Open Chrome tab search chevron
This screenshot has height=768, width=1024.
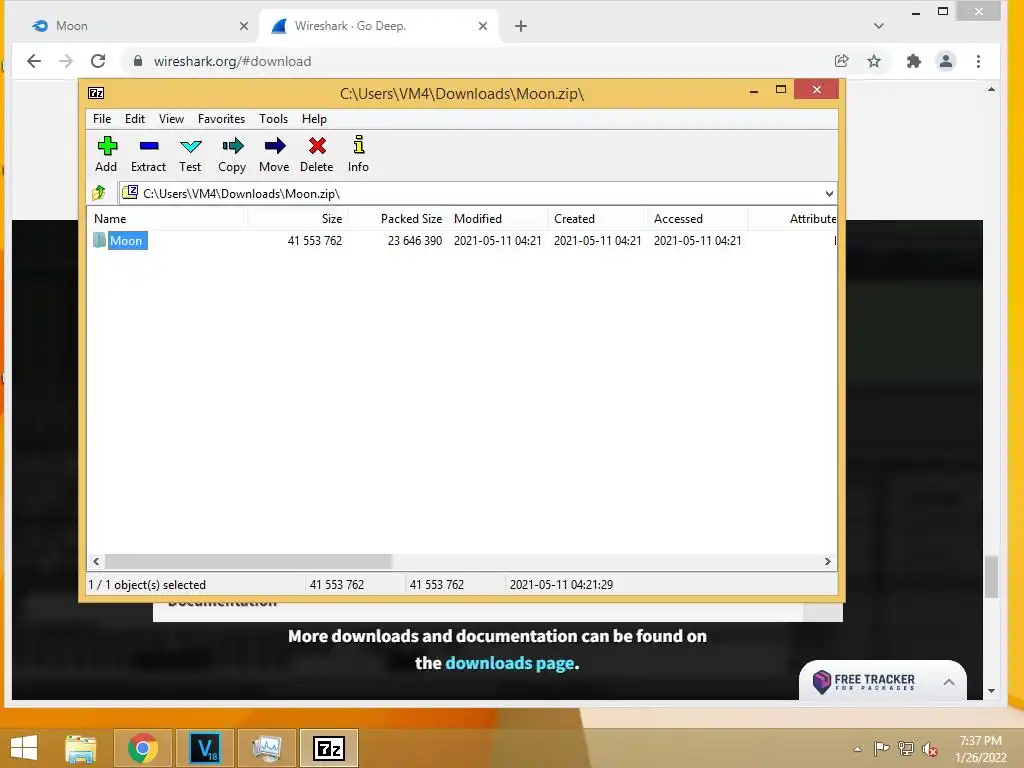click(878, 26)
